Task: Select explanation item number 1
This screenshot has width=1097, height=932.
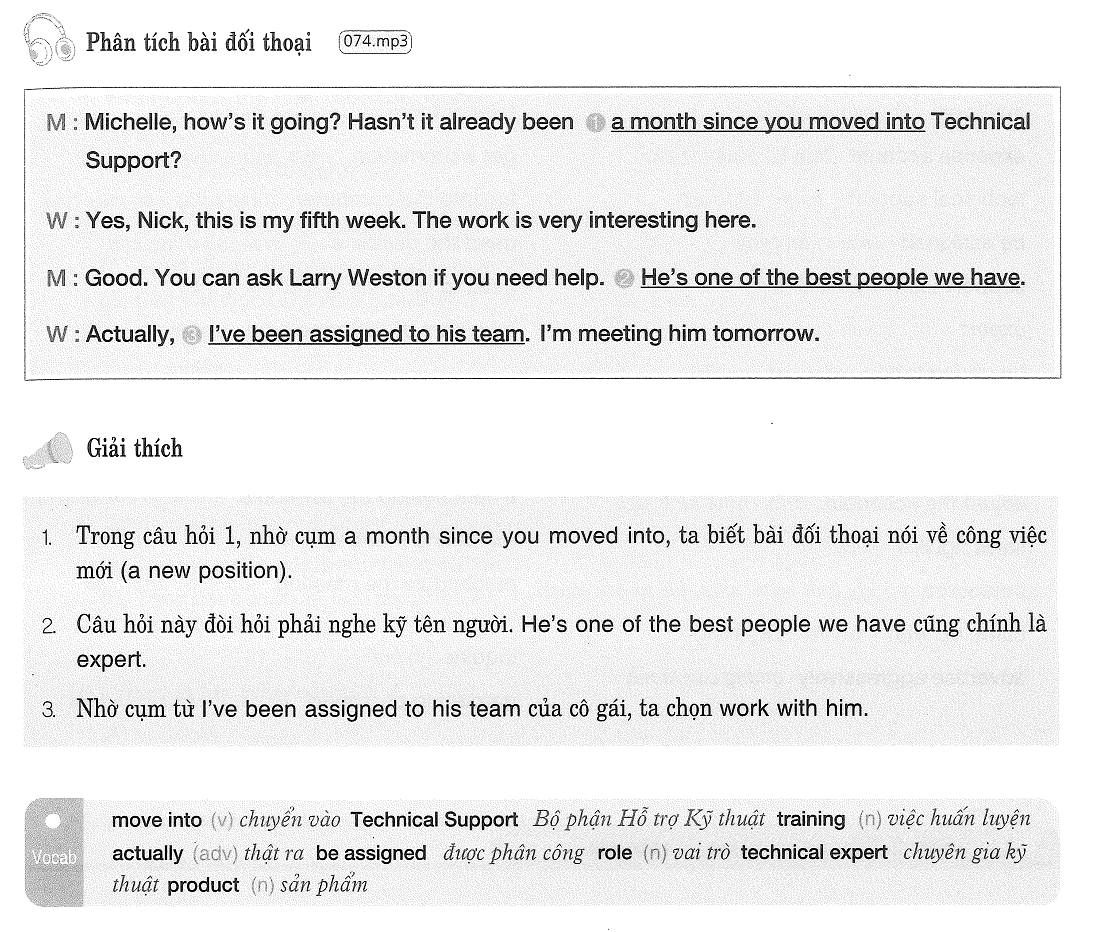Action: [544, 553]
